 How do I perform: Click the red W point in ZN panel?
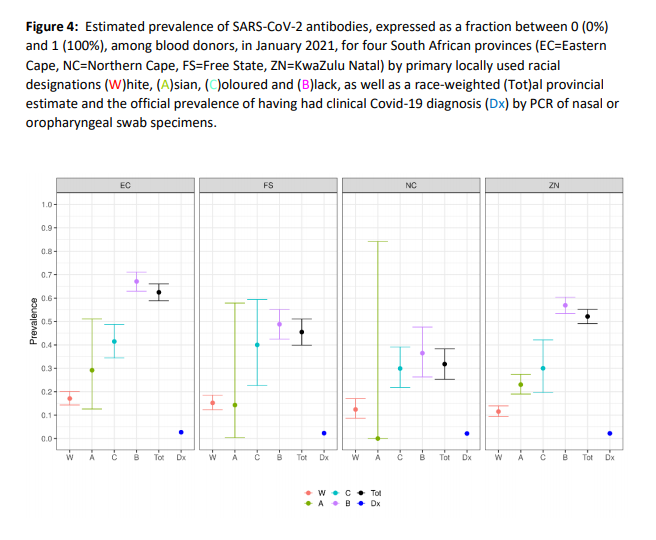498,411
